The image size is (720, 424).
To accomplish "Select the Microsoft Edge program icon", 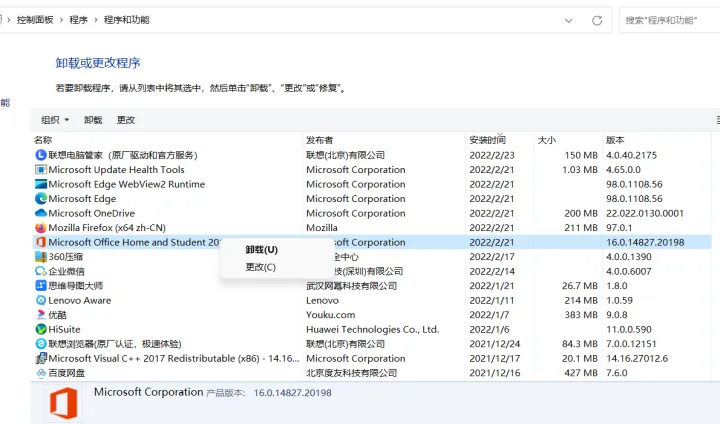I will (x=41, y=199).
